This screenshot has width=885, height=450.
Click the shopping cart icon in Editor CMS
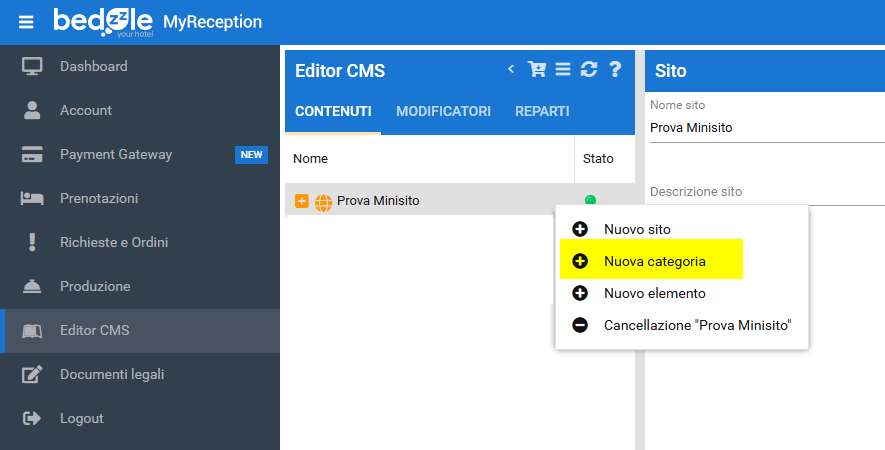click(537, 70)
